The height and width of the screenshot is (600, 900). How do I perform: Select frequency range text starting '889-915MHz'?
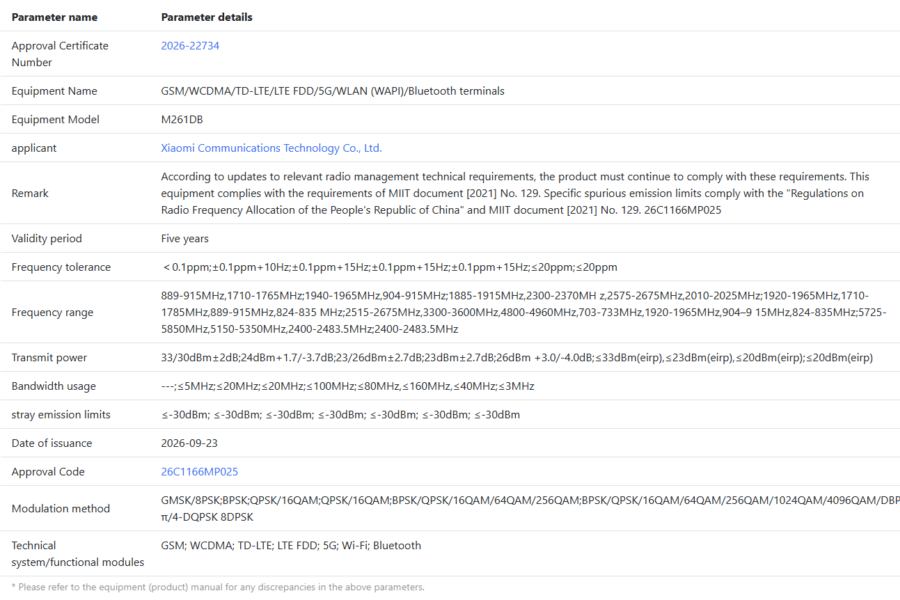[523, 313]
